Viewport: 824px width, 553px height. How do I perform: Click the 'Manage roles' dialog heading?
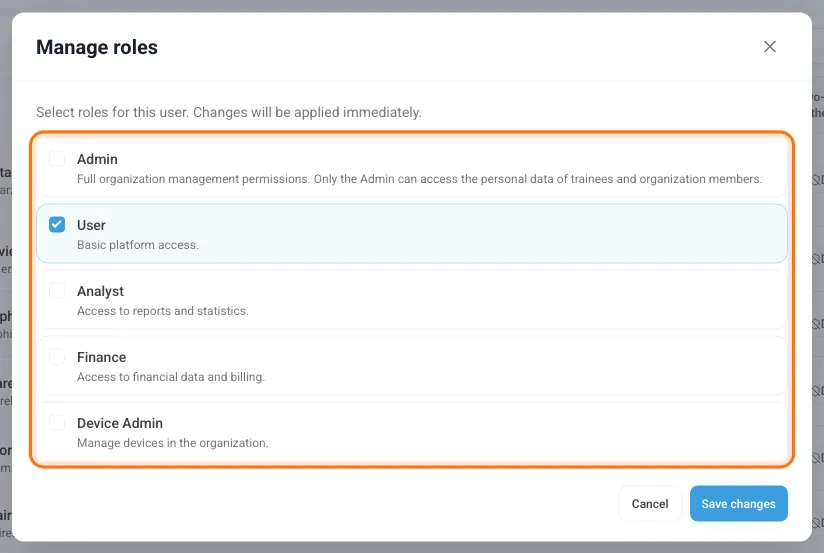pyautogui.click(x=97, y=47)
